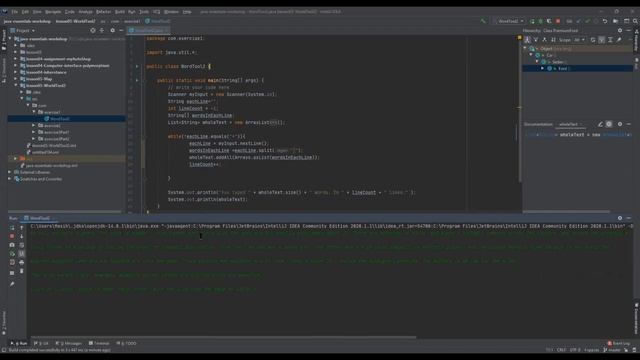640x360 pixels.
Task: Click the search magnifier in top toolbar
Action: coord(635,21)
